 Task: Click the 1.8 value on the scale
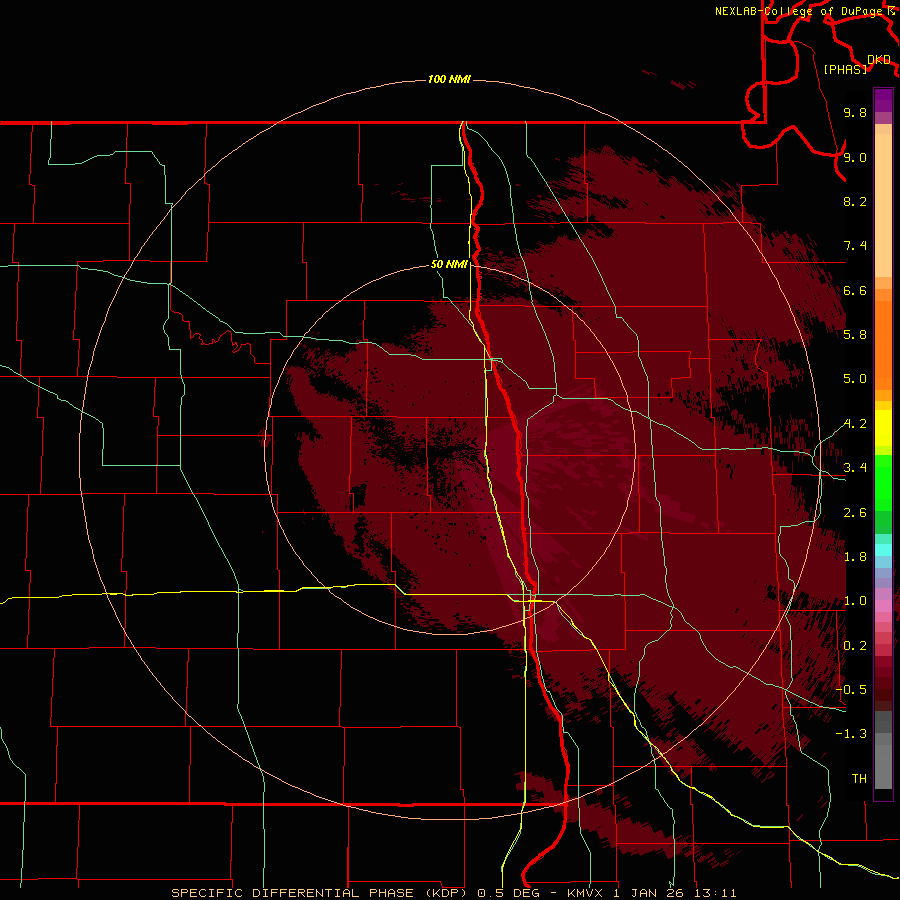(x=855, y=557)
